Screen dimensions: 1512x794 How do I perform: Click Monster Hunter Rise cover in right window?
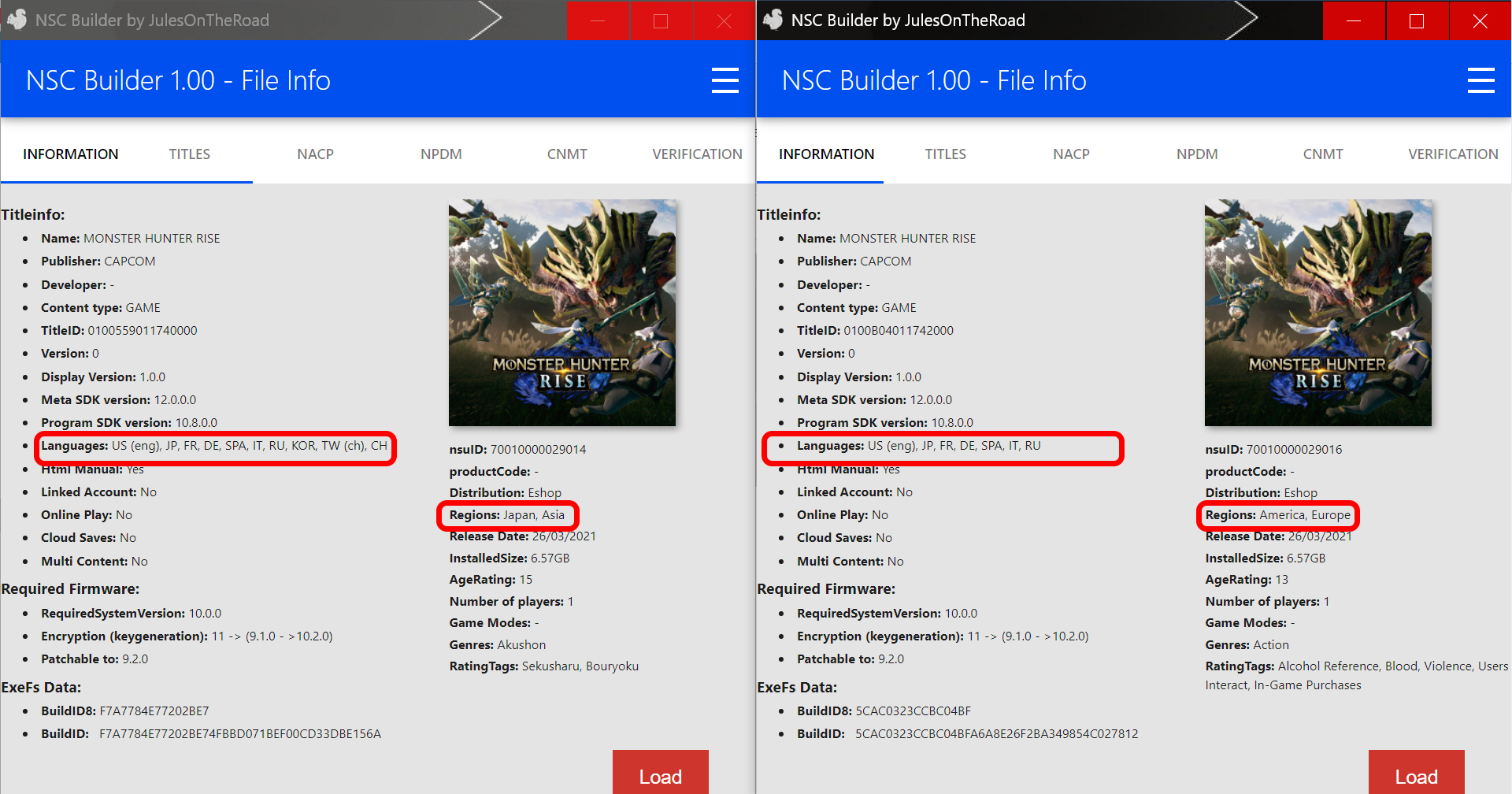tap(1318, 313)
